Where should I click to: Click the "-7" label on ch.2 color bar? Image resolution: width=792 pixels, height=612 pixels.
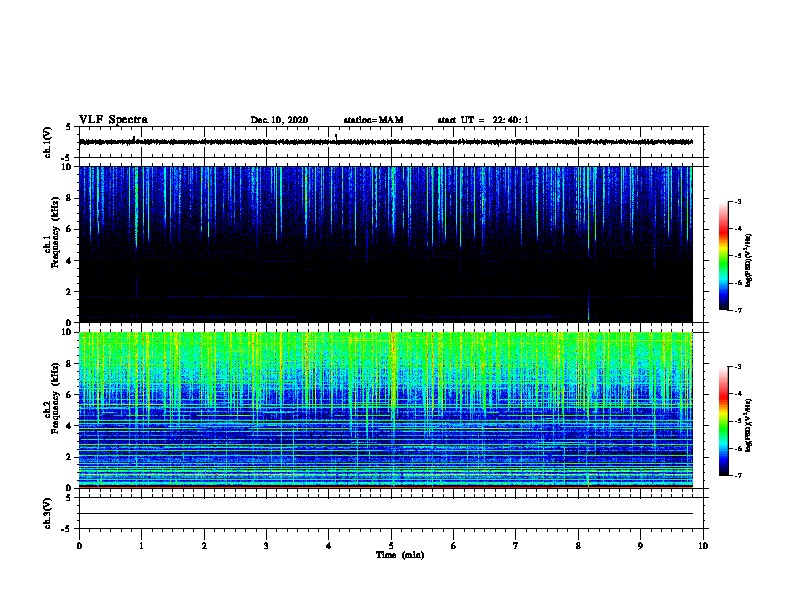click(737, 475)
